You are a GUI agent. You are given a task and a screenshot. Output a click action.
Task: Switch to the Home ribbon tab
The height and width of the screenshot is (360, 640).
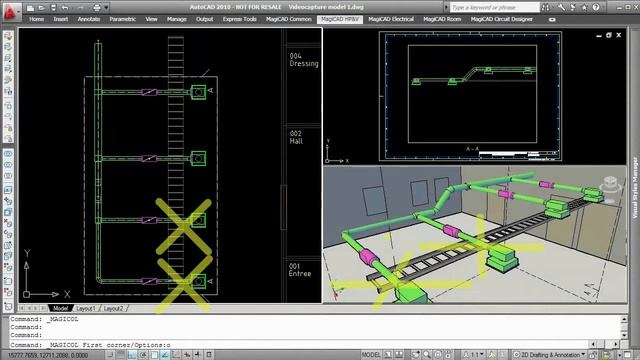(36, 19)
